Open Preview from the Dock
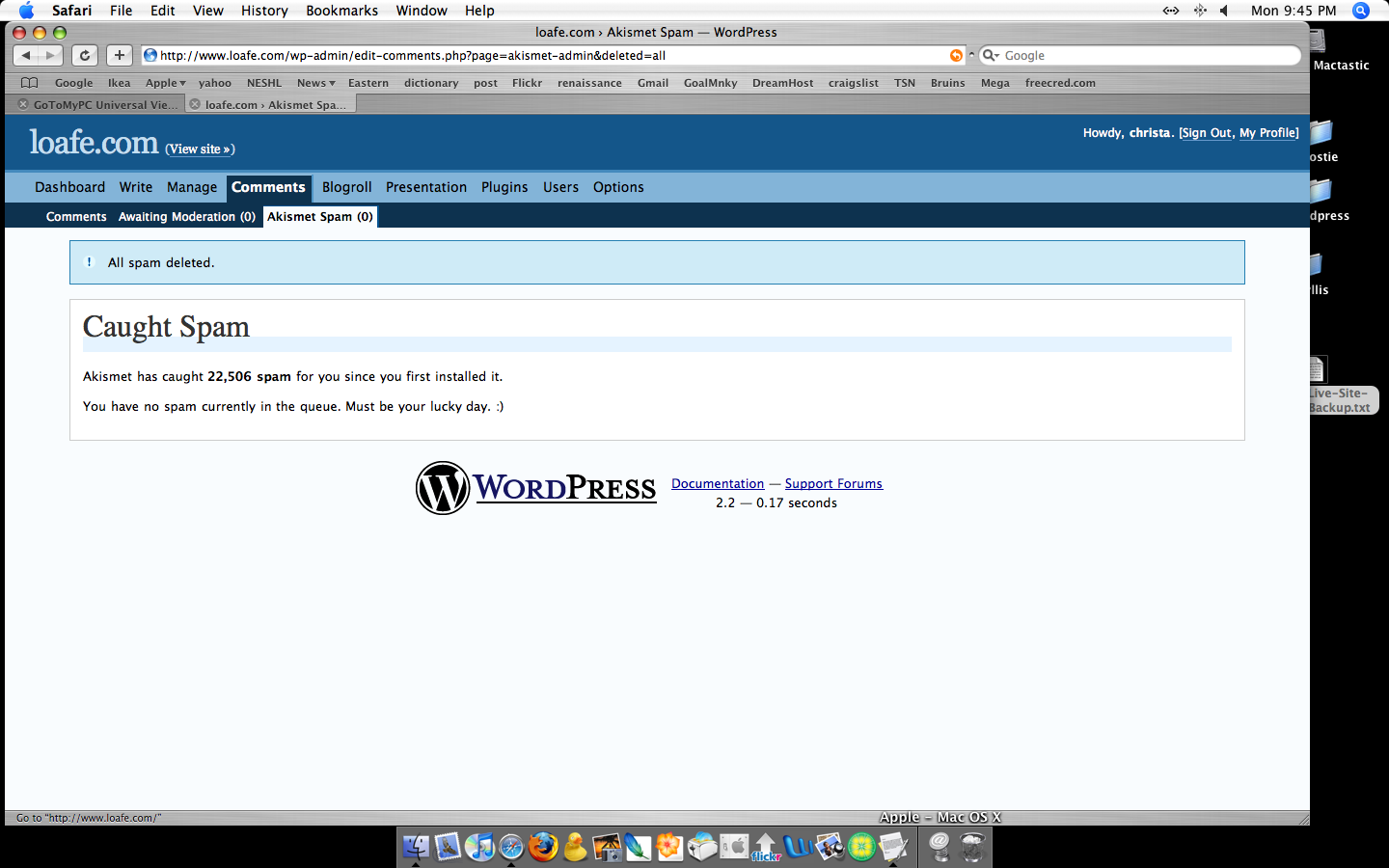 click(x=829, y=847)
